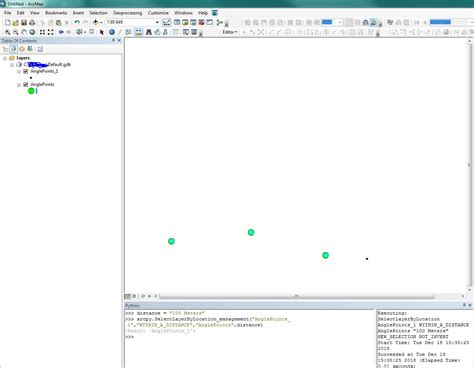Activate the Identify tool
The height and width of the screenshot is (368, 474).
pyautogui.click(x=112, y=32)
